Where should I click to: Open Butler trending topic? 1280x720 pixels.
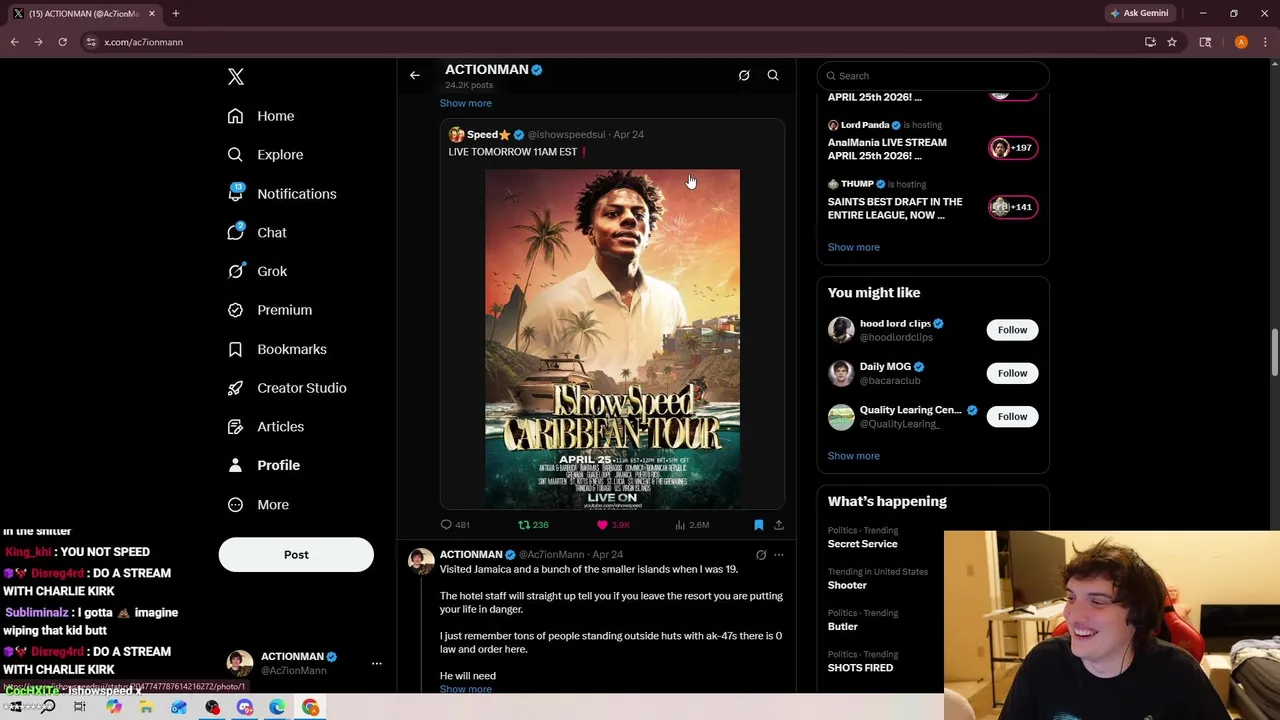click(842, 627)
